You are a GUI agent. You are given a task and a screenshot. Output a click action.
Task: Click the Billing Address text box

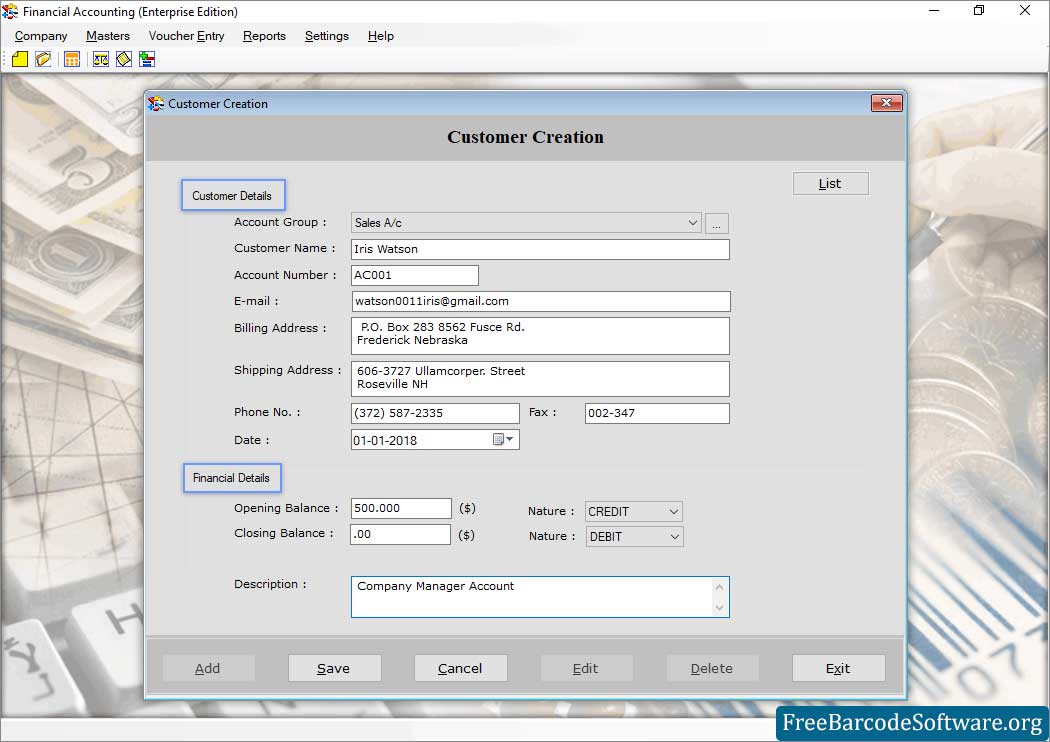click(540, 336)
